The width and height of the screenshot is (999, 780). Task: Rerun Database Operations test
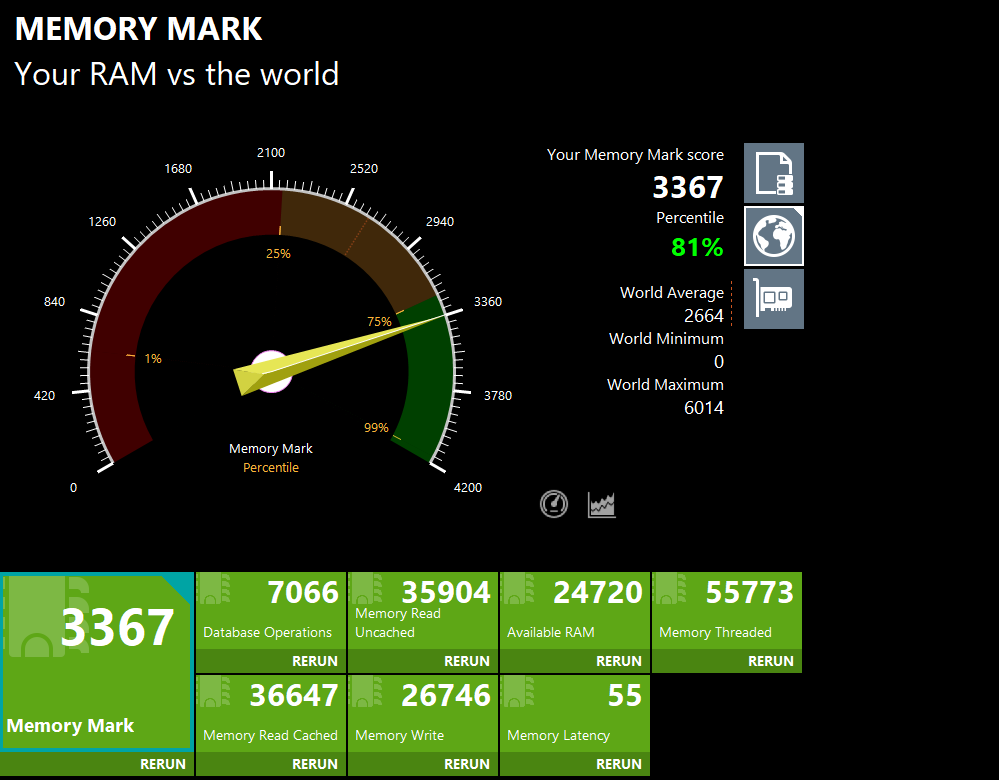(x=315, y=661)
